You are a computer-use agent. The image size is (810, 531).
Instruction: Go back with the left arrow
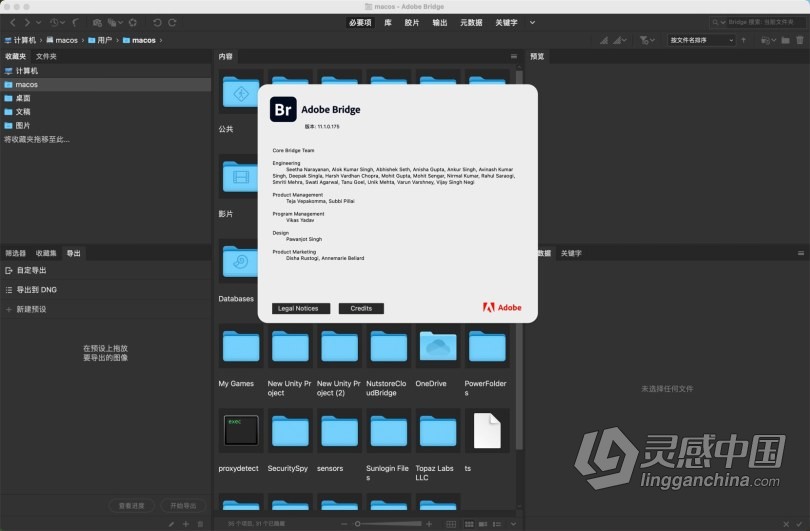click(x=13, y=23)
